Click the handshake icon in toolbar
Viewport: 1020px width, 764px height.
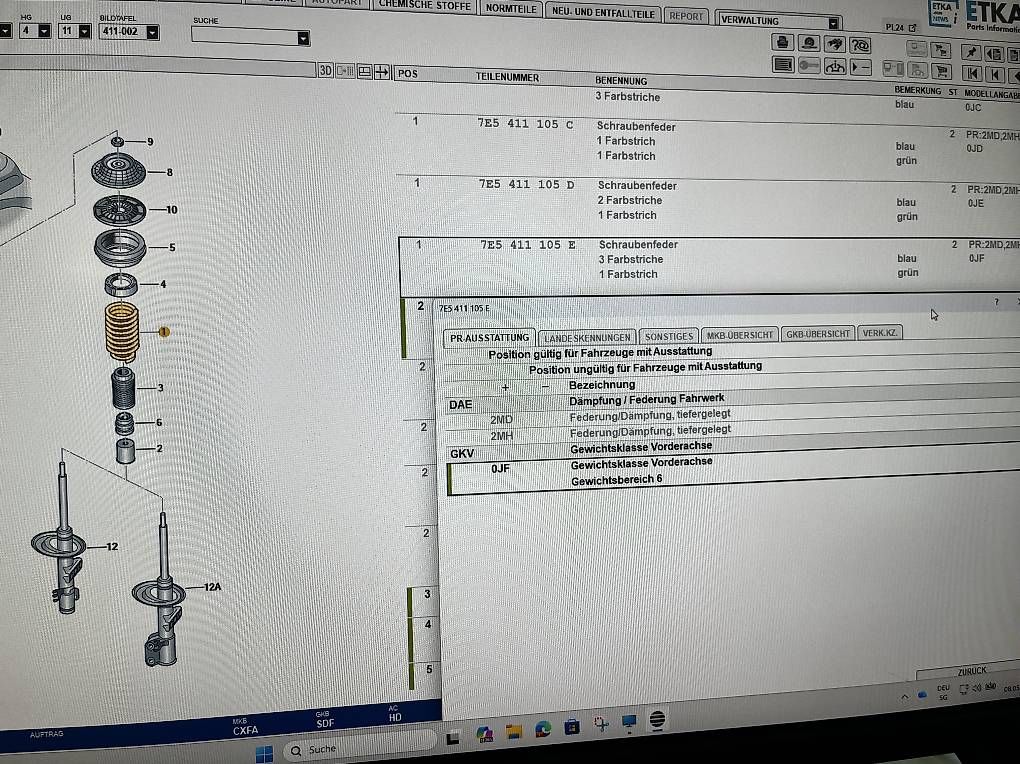(835, 44)
